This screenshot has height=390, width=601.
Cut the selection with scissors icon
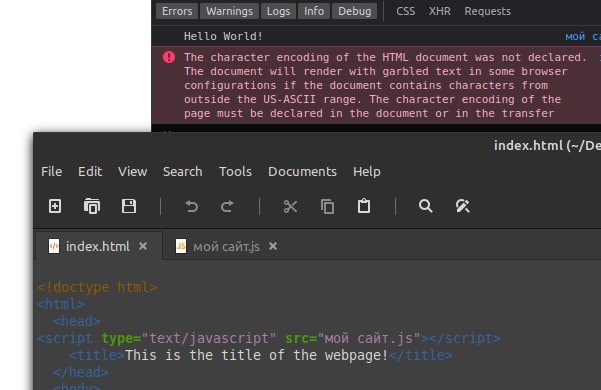pos(290,206)
